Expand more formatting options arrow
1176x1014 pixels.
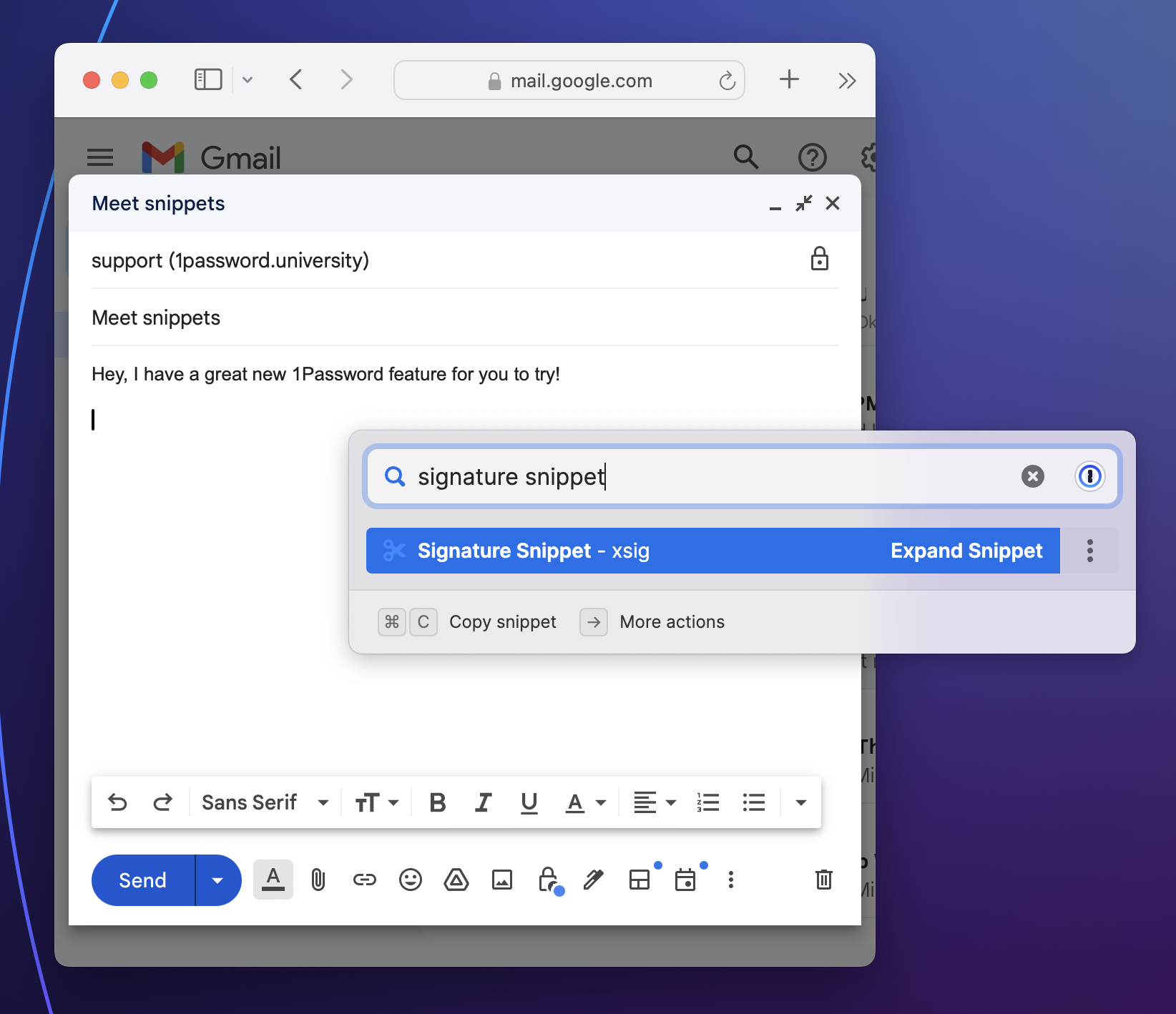point(801,802)
